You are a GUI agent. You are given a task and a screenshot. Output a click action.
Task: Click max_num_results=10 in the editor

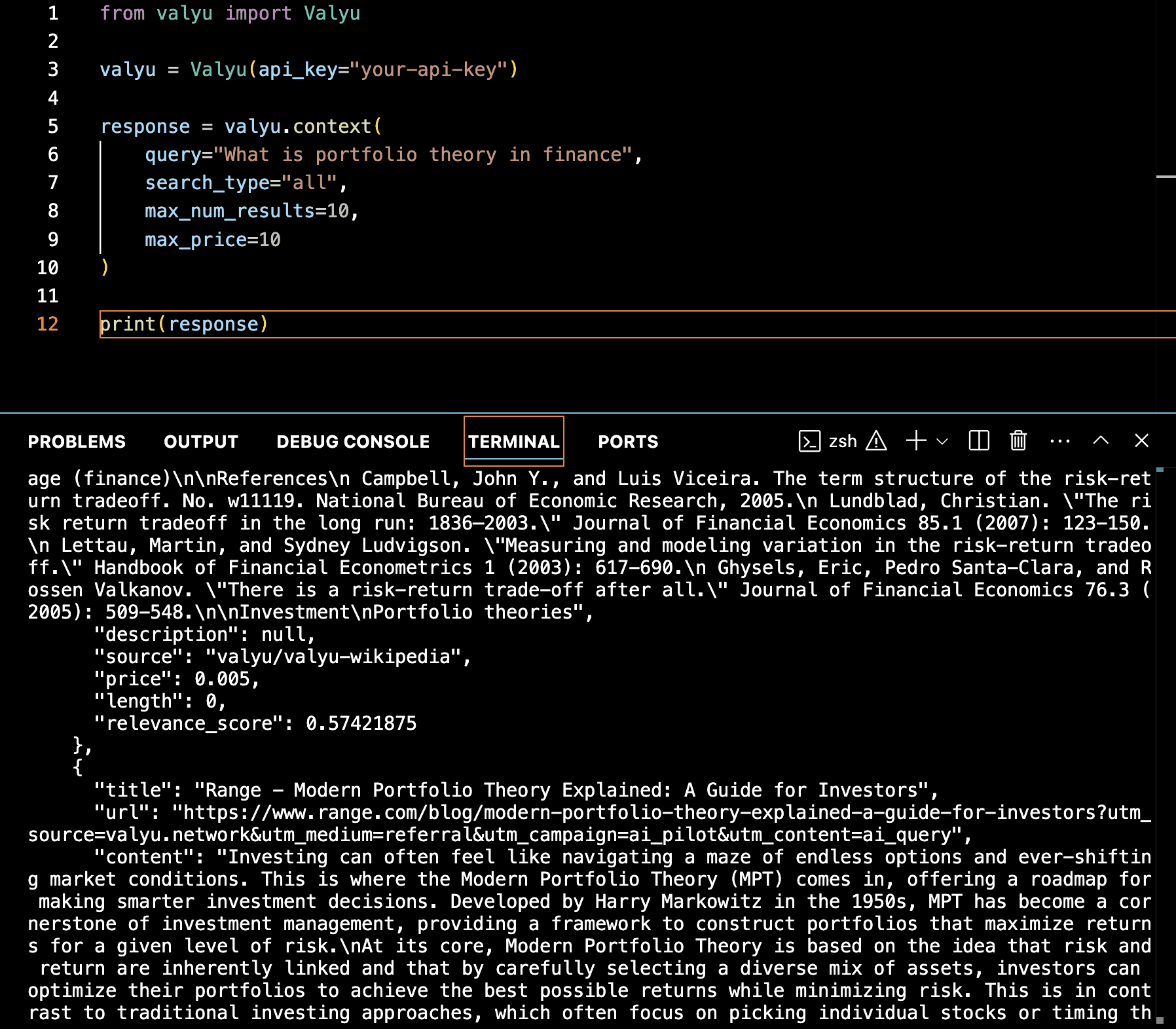click(247, 211)
